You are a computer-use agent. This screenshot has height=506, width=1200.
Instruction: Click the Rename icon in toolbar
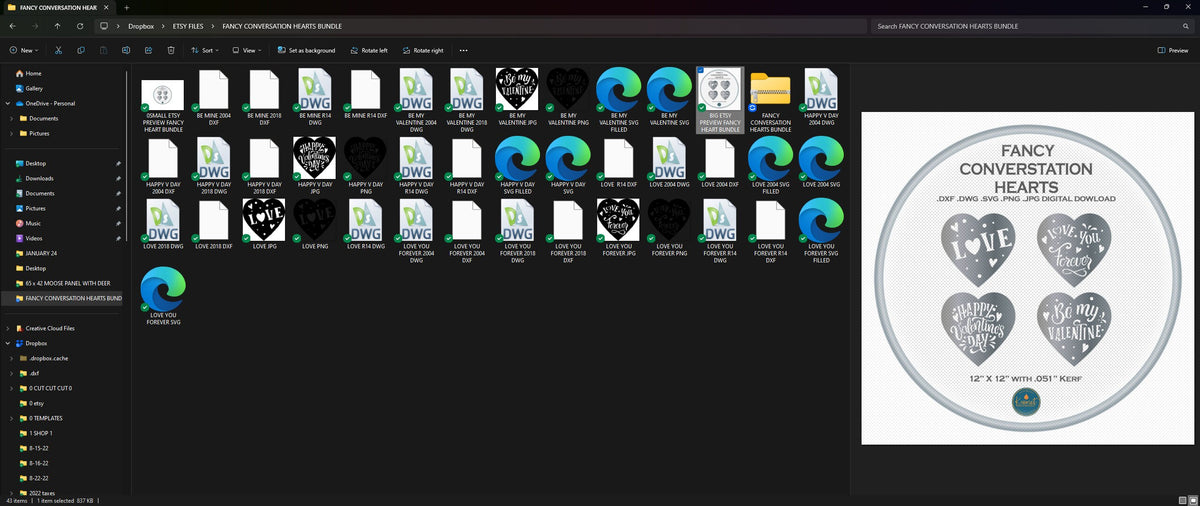(x=126, y=50)
